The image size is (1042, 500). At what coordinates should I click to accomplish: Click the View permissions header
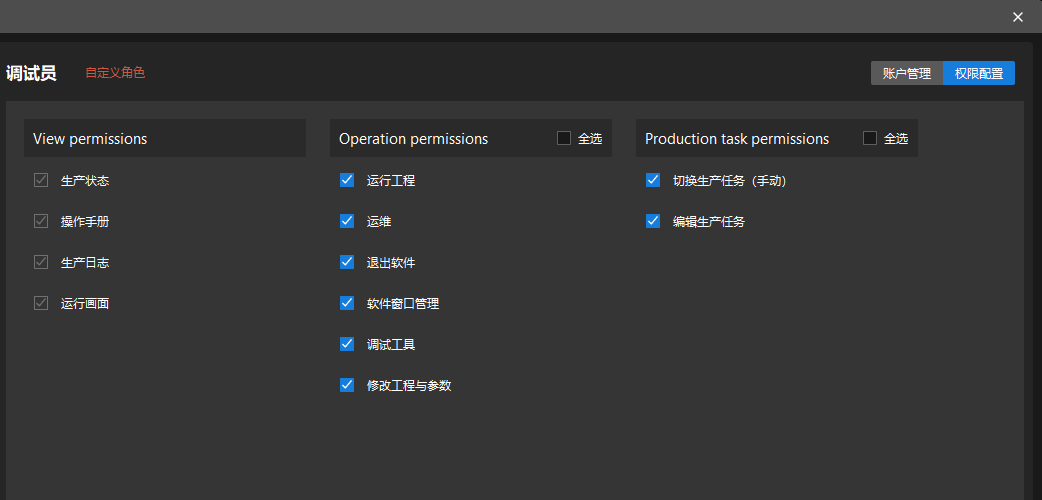(90, 139)
